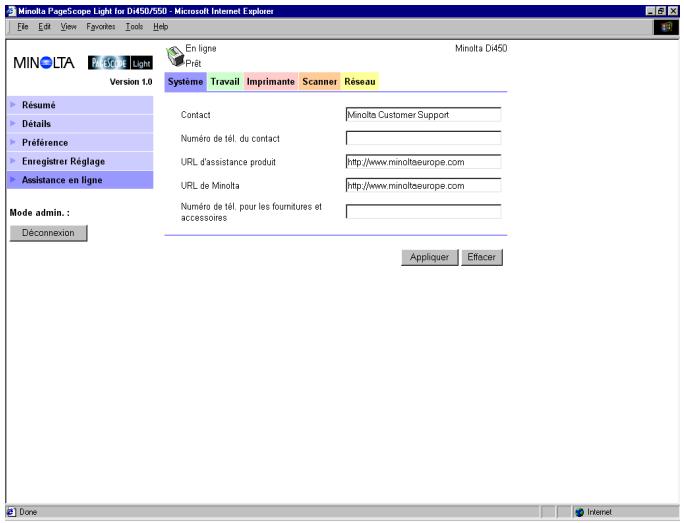Click the En ligne status text
The height and width of the screenshot is (523, 684).
click(201, 48)
